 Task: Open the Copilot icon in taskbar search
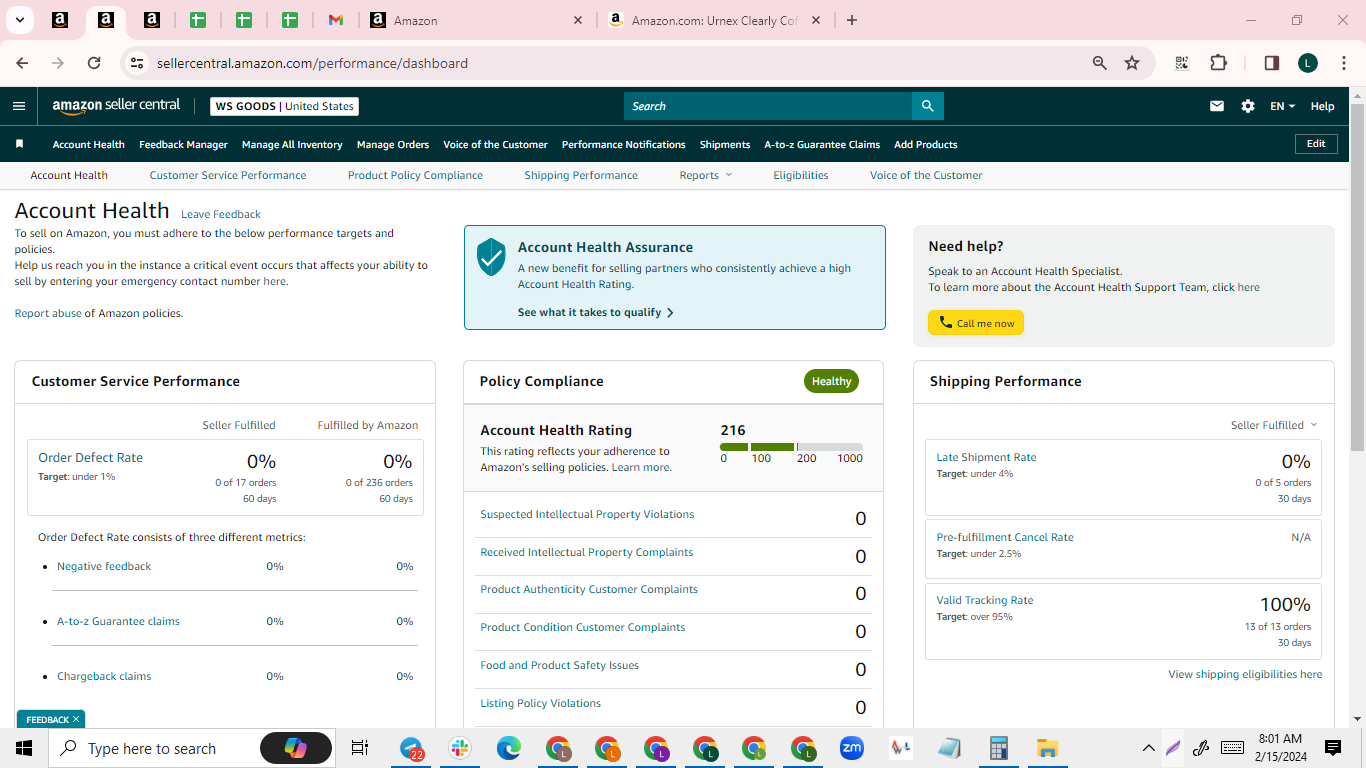tap(295, 748)
